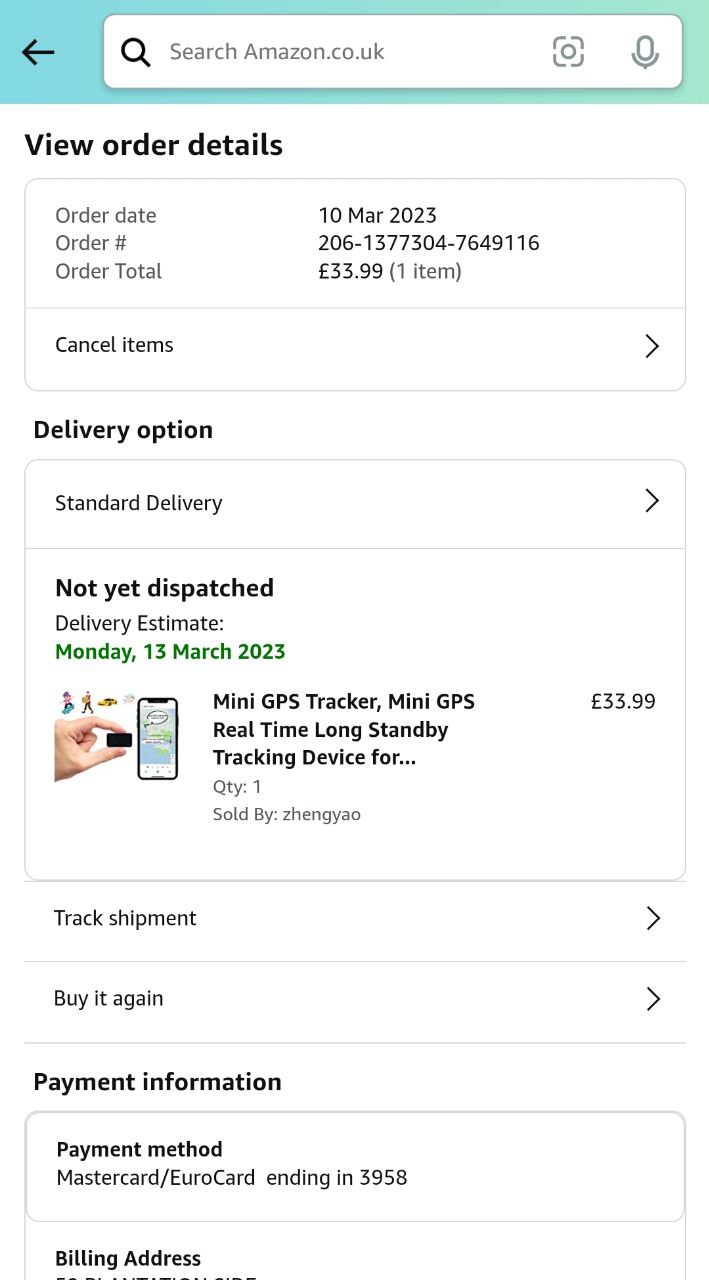Choose Buy it again row
The height and width of the screenshot is (1280, 709).
pyautogui.click(x=108, y=999)
